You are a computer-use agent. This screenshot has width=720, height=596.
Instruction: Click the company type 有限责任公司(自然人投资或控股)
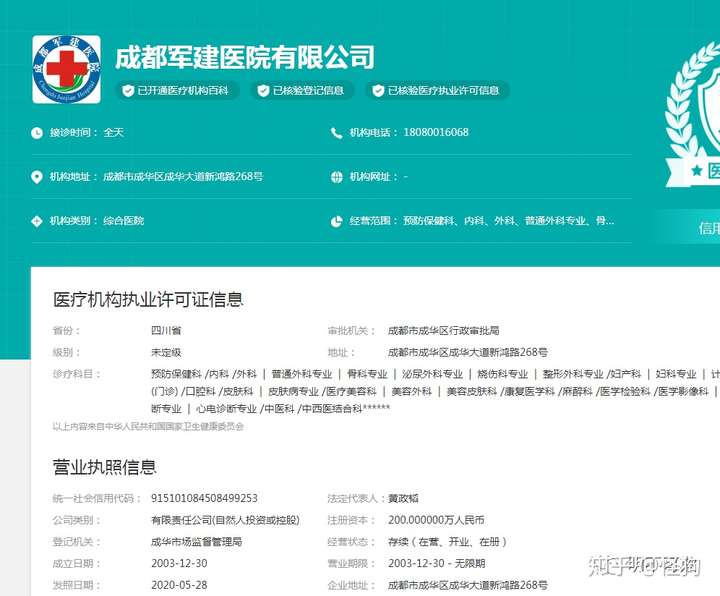225,520
